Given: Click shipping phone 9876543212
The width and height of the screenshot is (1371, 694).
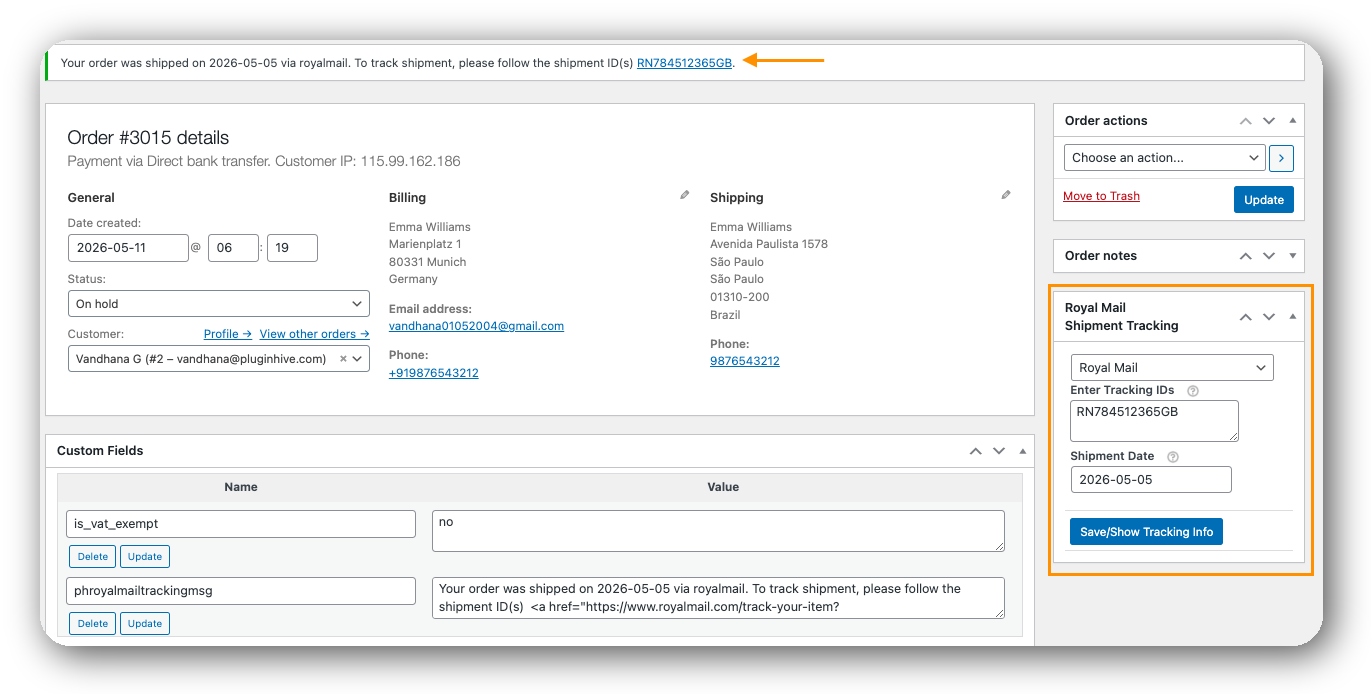Looking at the screenshot, I should (744, 361).
